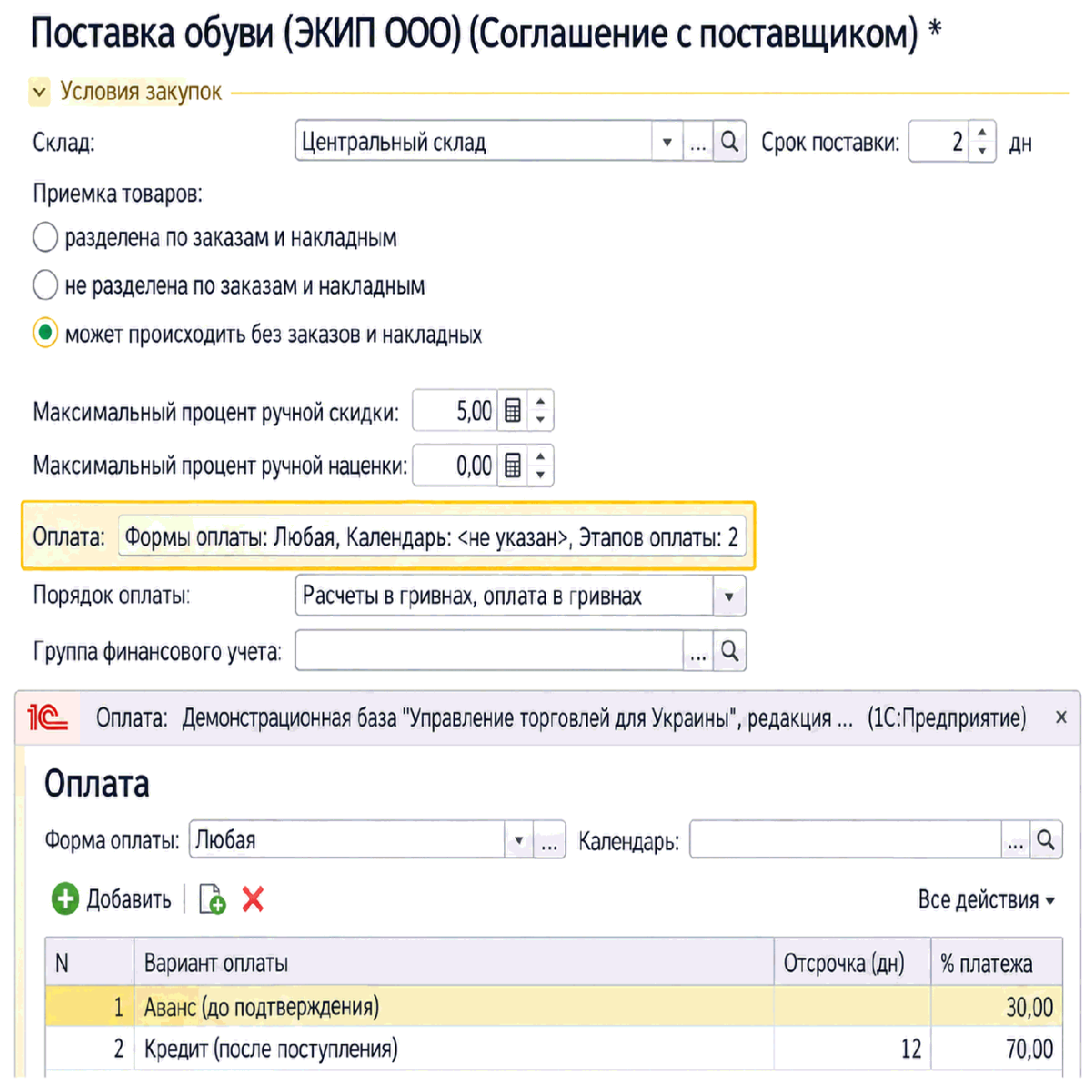Open search magnifier in Календарь field

[1046, 840]
